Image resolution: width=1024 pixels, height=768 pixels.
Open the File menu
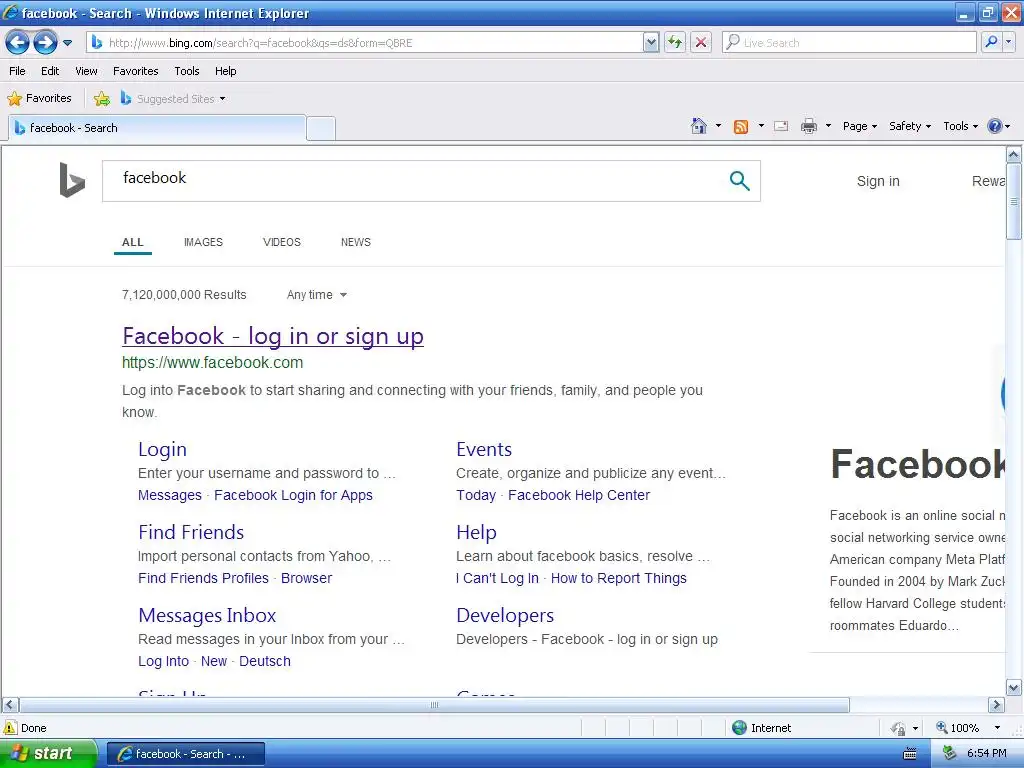point(17,71)
